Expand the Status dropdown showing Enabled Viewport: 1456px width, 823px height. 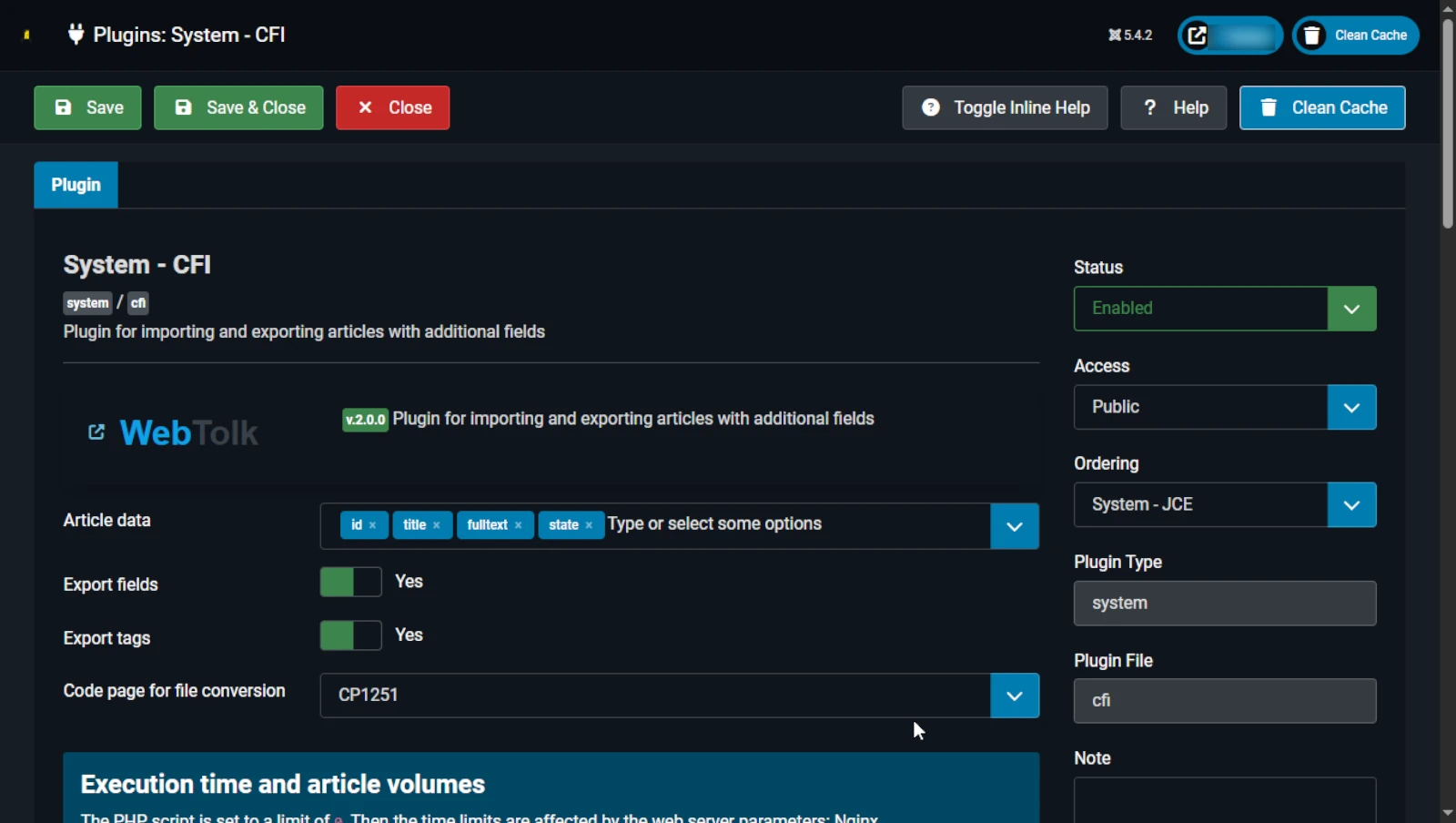click(1351, 310)
